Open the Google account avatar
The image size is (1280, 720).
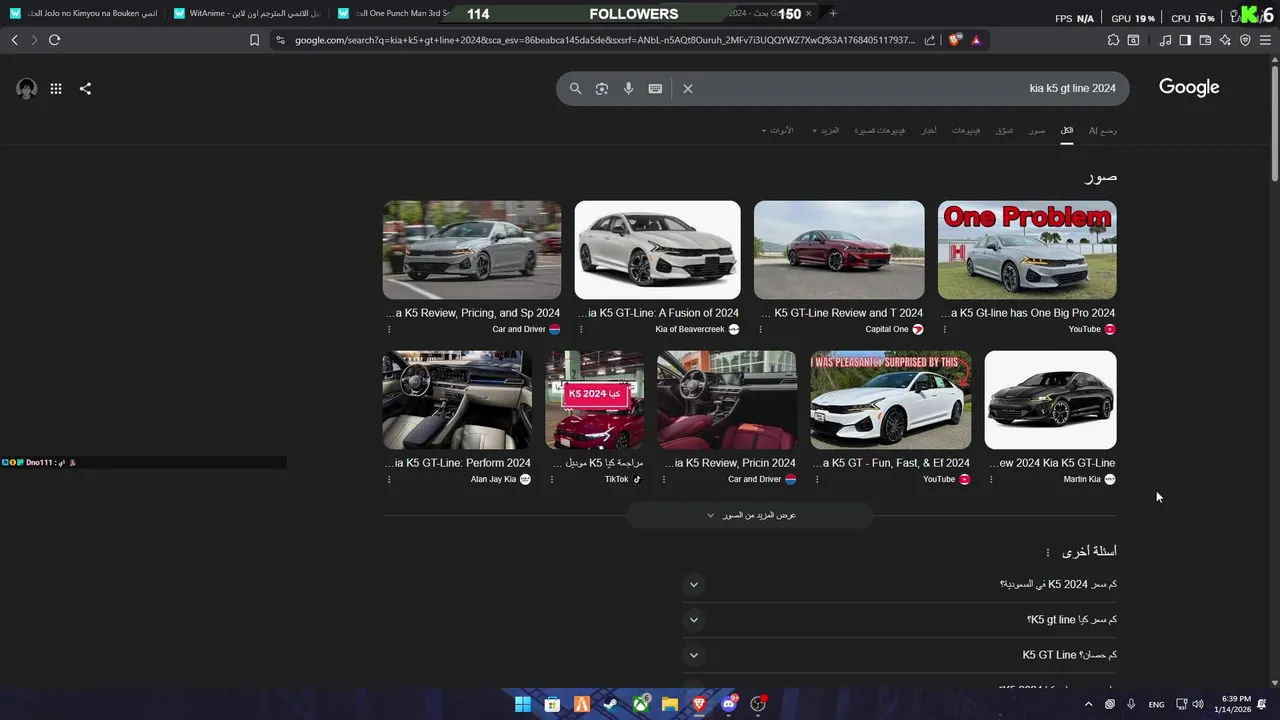click(27, 88)
